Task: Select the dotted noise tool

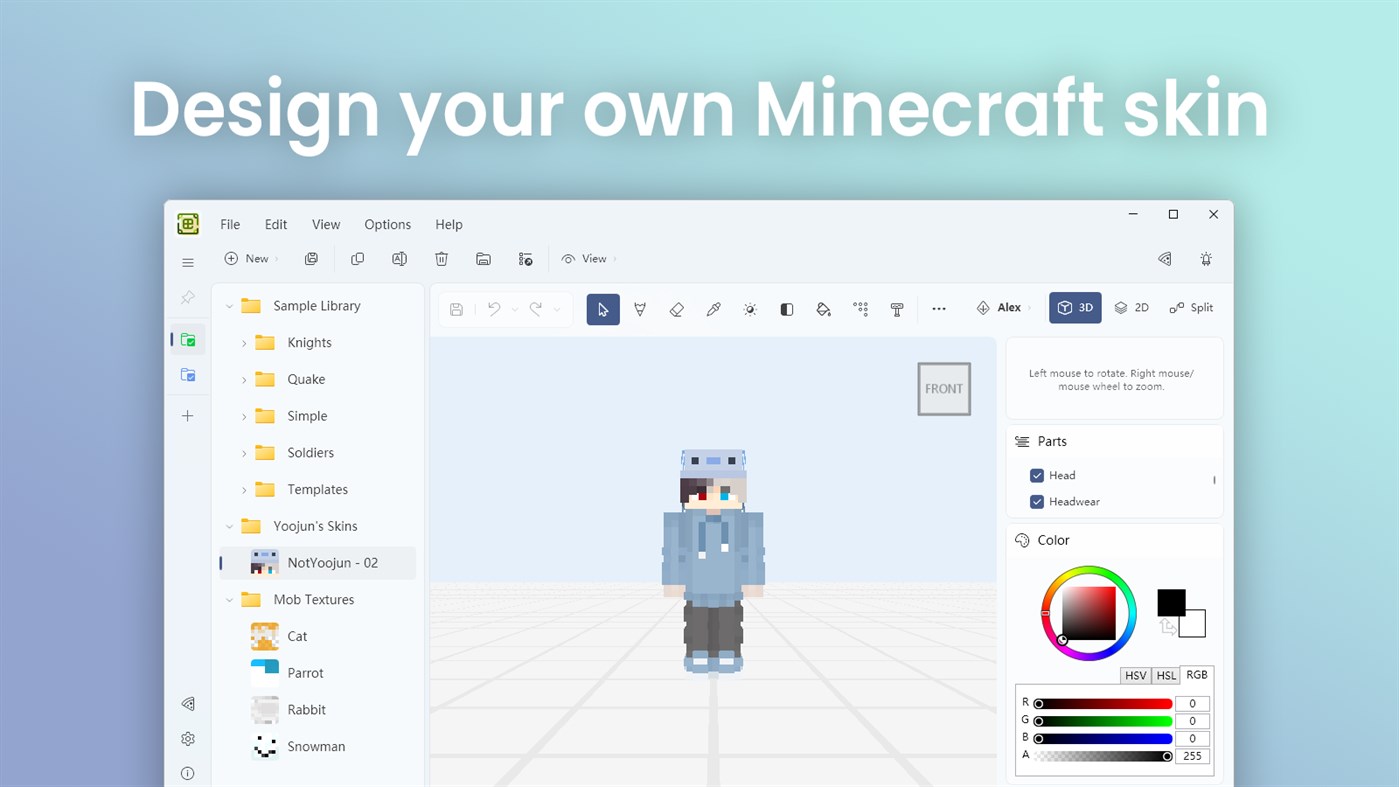Action: 860,309
